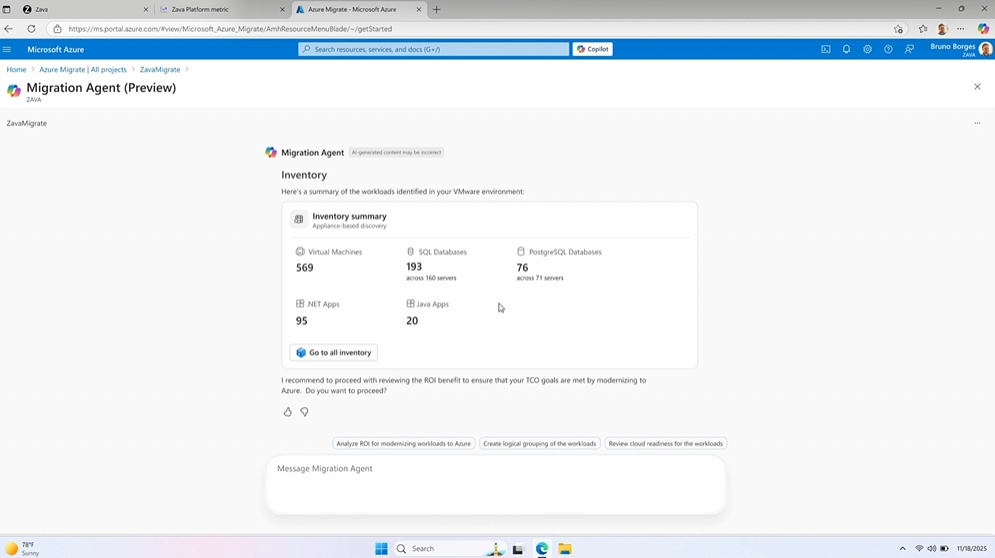Open Azure Cloud Shell icon

tap(826, 49)
